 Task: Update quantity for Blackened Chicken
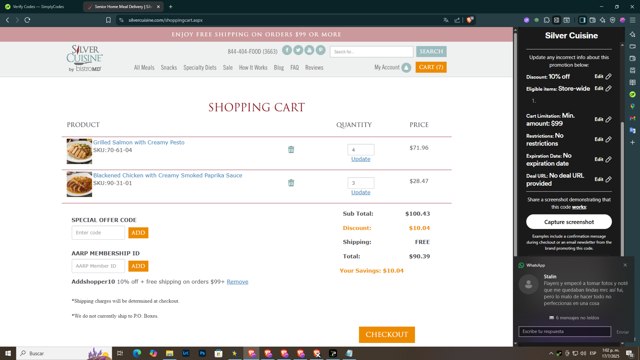[x=361, y=192]
